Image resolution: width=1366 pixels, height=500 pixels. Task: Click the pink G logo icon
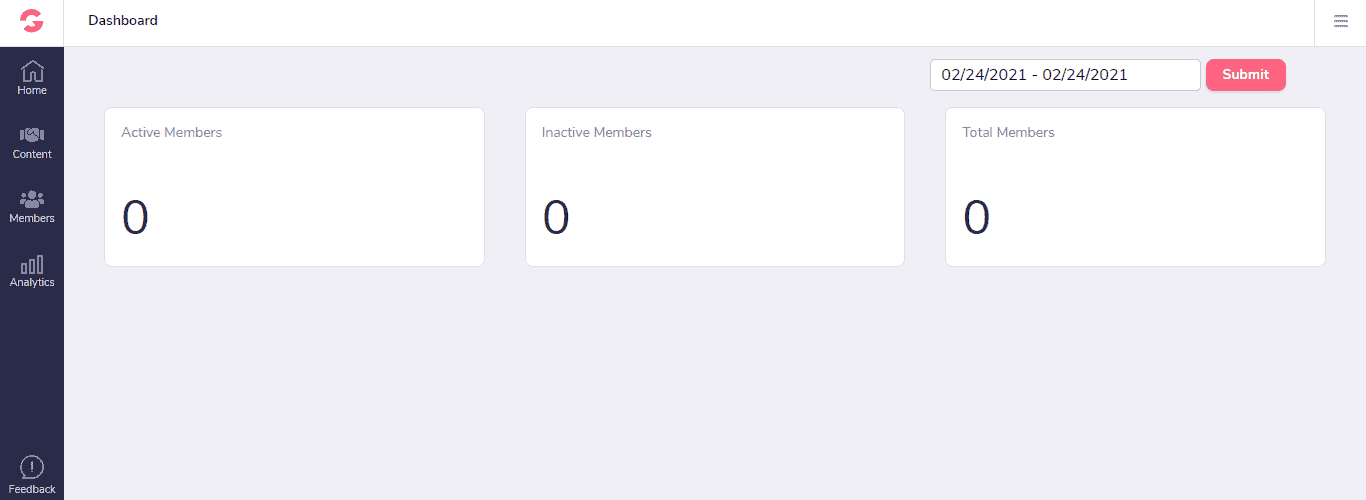coord(32,21)
